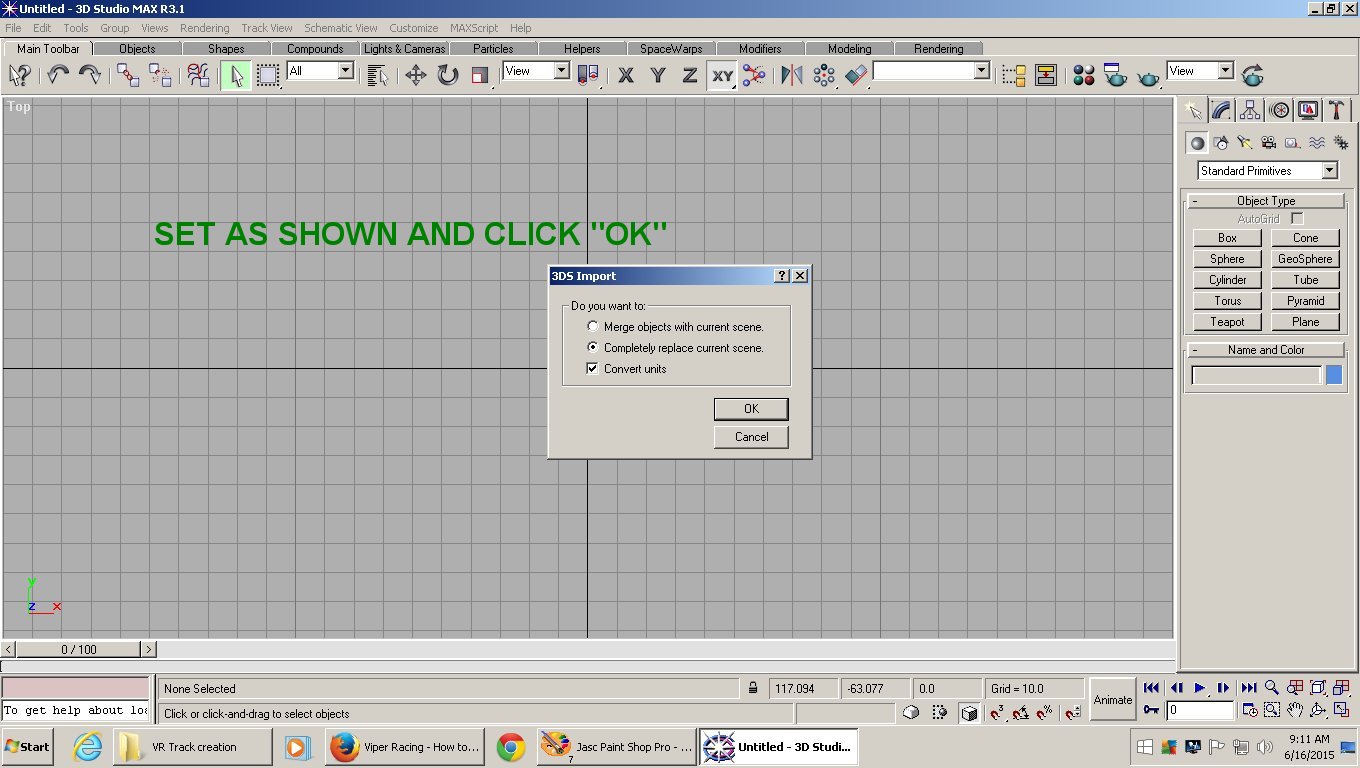Open the reference coordinate View dropdown
Screen dimensions: 1360x768
(535, 71)
